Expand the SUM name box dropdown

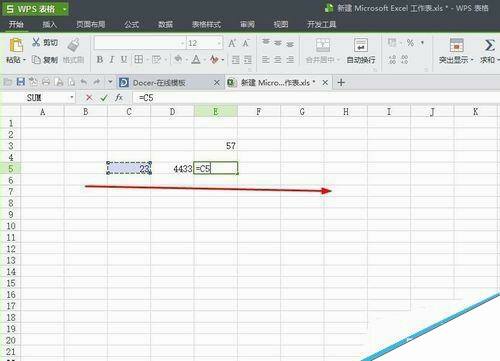(72, 98)
